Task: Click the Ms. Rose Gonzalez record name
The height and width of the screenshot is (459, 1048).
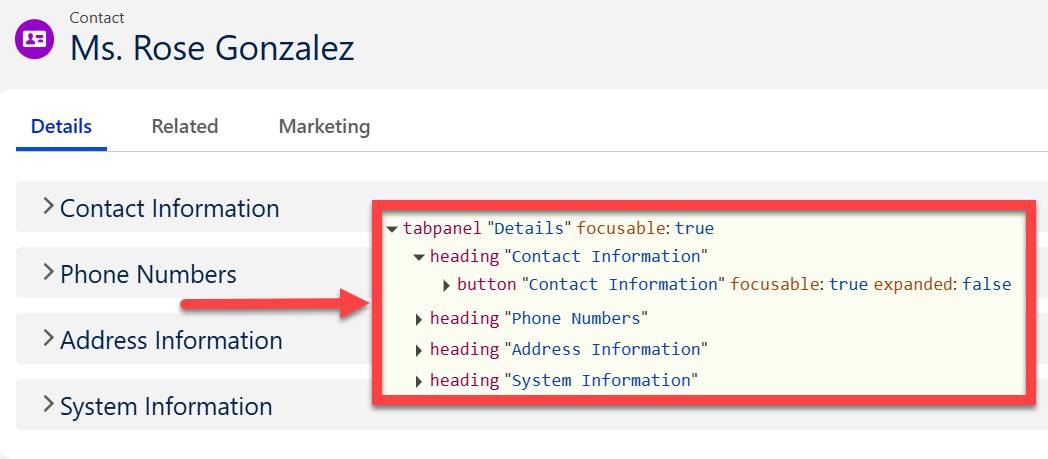Action: point(213,48)
